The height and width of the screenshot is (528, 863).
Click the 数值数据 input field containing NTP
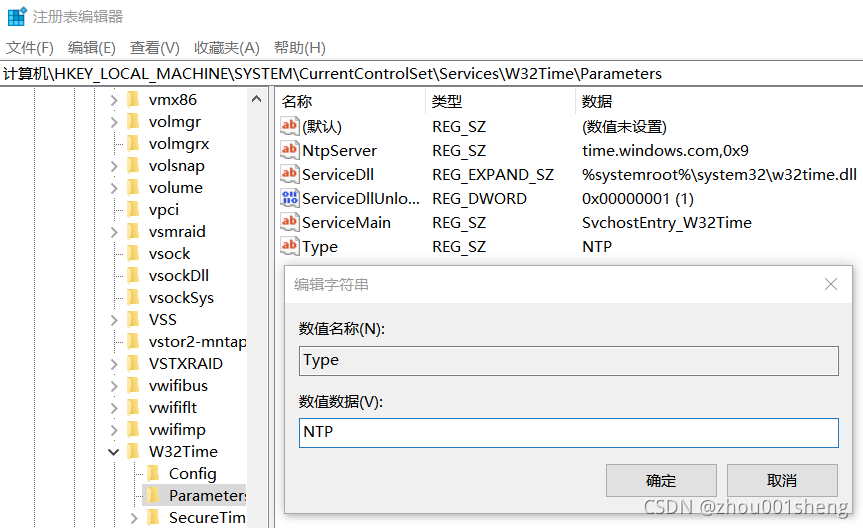pyautogui.click(x=569, y=433)
